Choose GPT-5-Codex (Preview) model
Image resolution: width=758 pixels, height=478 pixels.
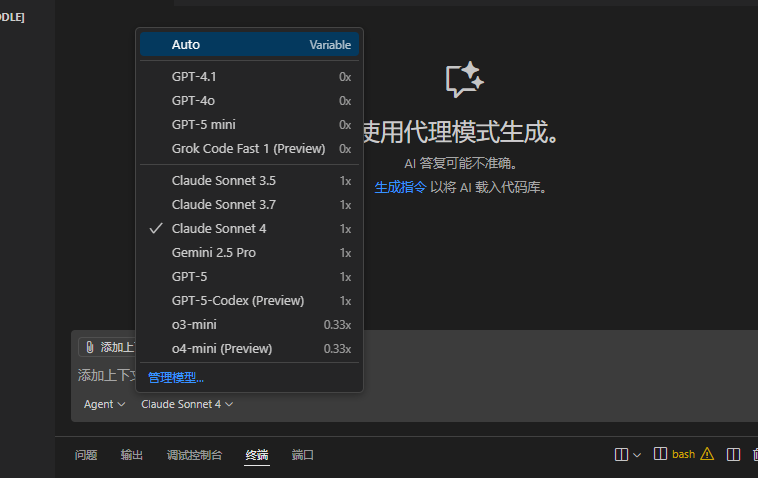pos(249,301)
